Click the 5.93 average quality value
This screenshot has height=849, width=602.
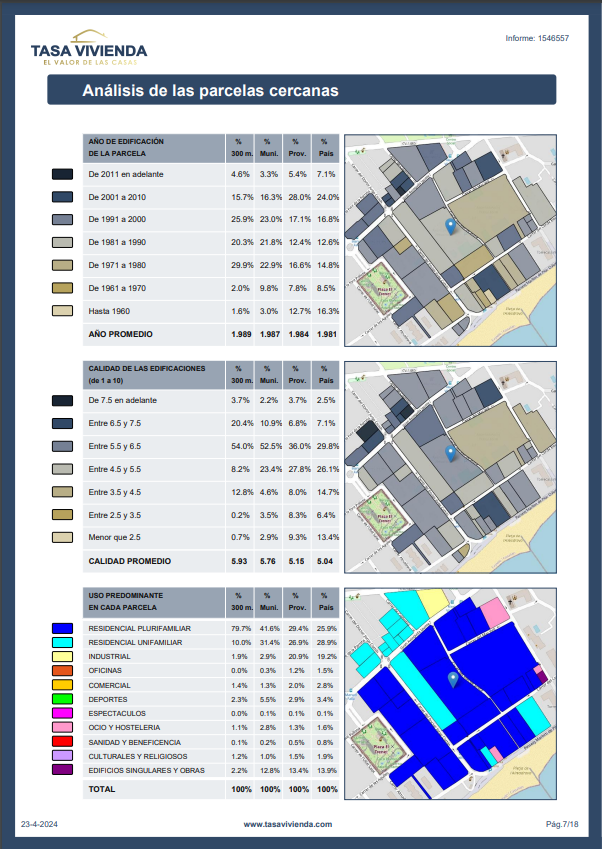pyautogui.click(x=239, y=561)
